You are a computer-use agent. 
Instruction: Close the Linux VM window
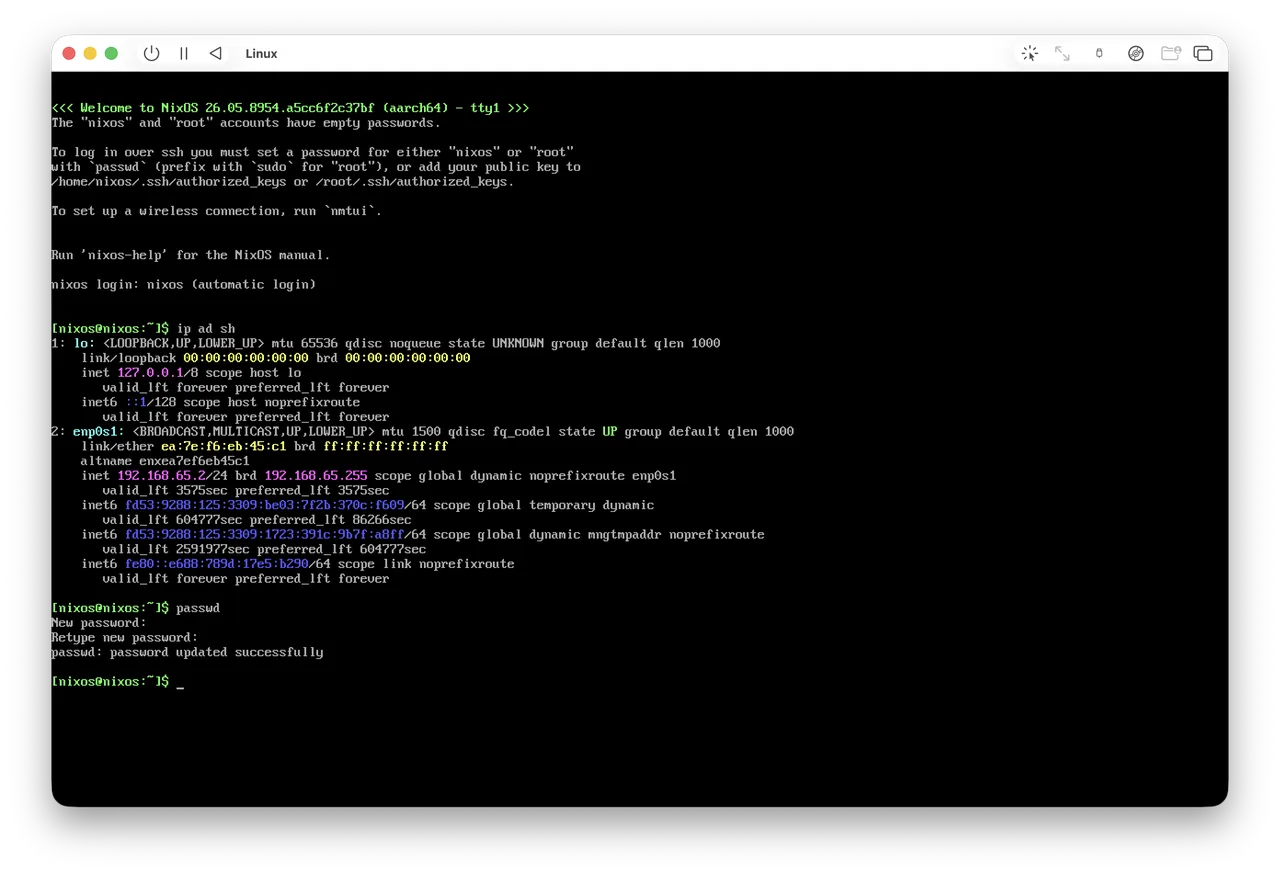click(x=69, y=53)
